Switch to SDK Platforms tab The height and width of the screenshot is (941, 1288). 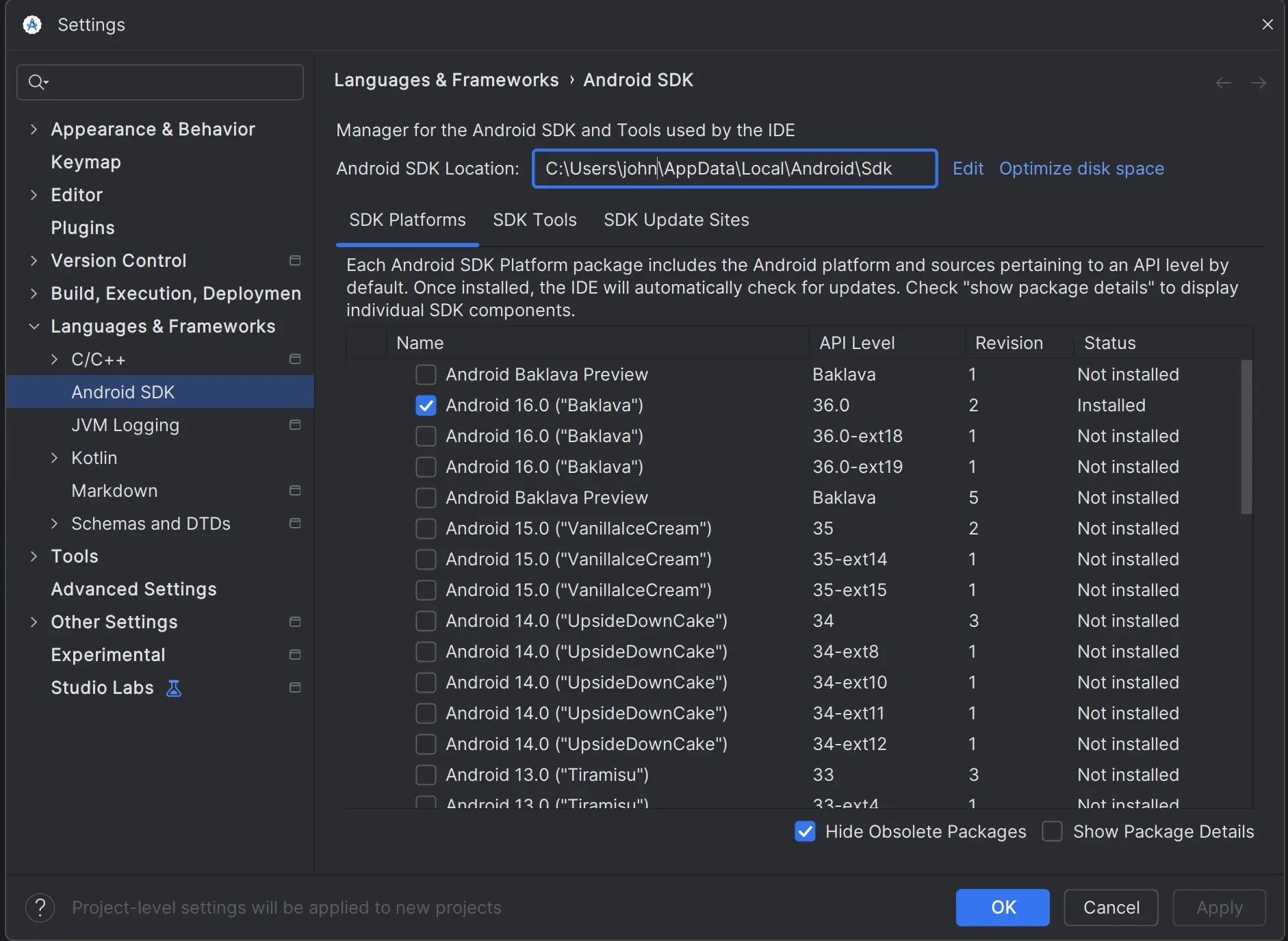(x=407, y=220)
